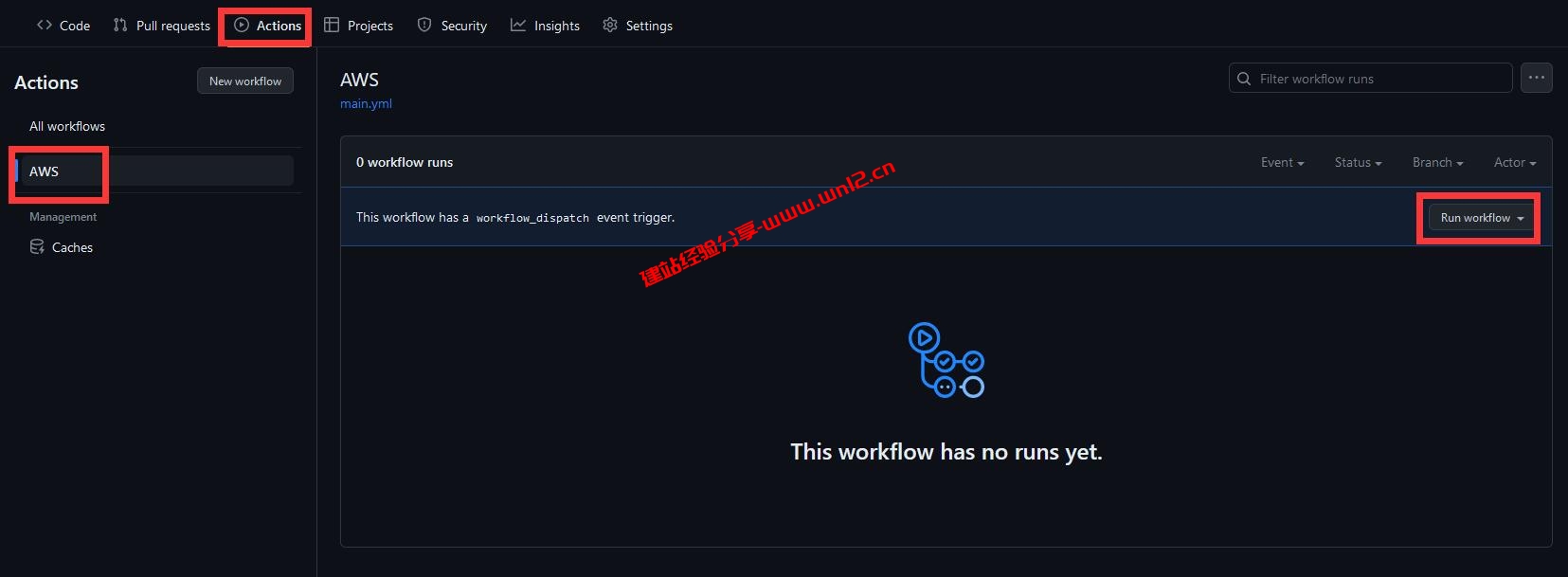The width and height of the screenshot is (1568, 577).
Task: Click the Security shield icon
Action: pos(424,26)
